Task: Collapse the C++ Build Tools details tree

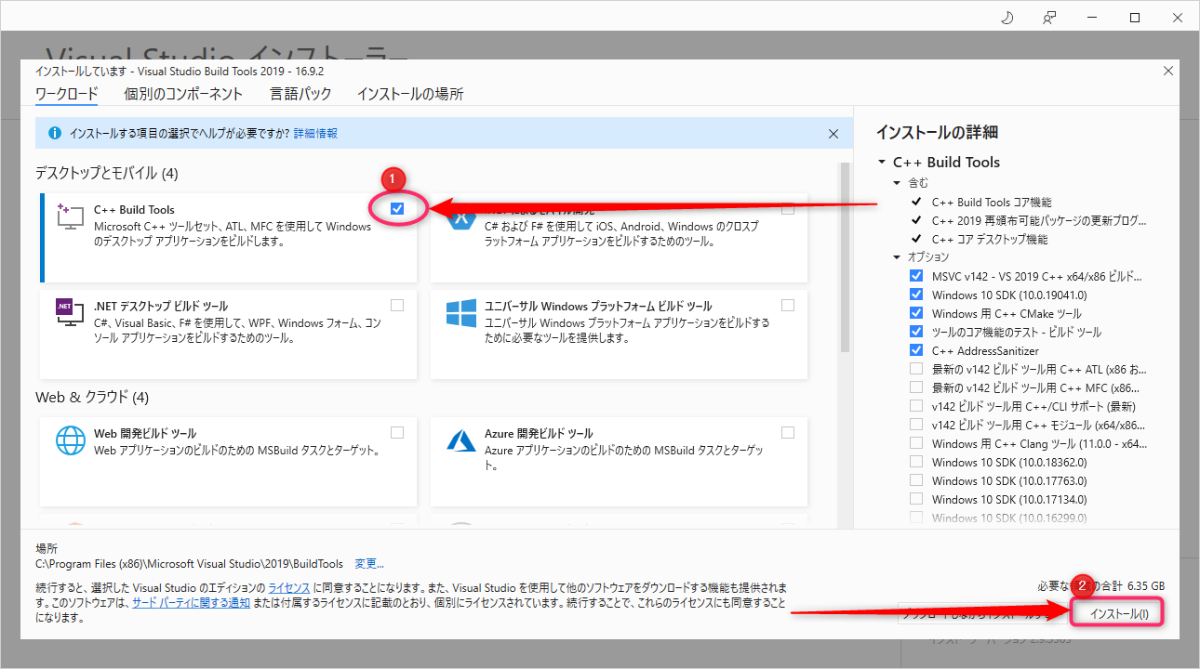Action: [882, 162]
